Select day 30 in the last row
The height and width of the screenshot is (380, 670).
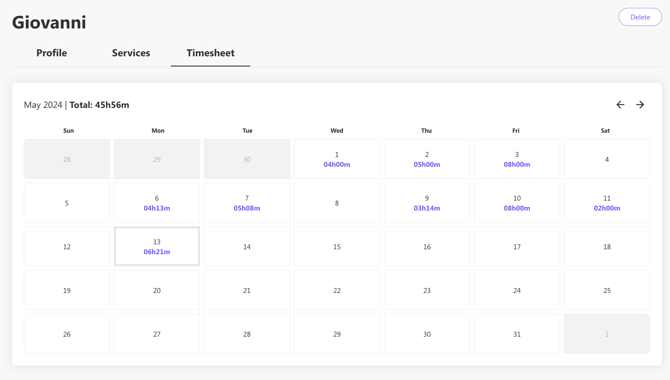point(427,334)
